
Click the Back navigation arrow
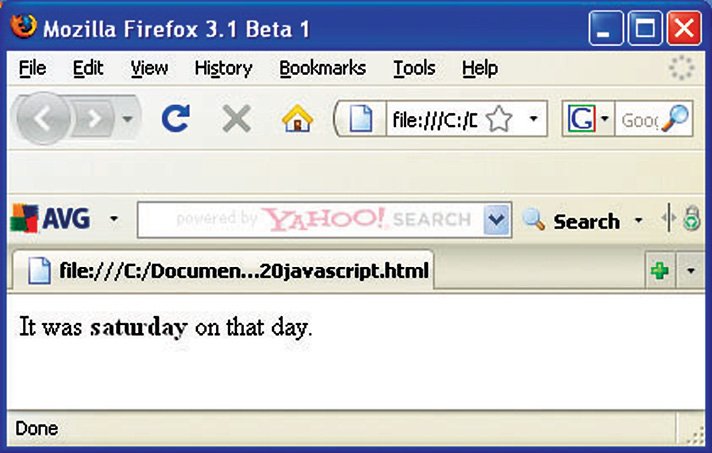click(43, 119)
